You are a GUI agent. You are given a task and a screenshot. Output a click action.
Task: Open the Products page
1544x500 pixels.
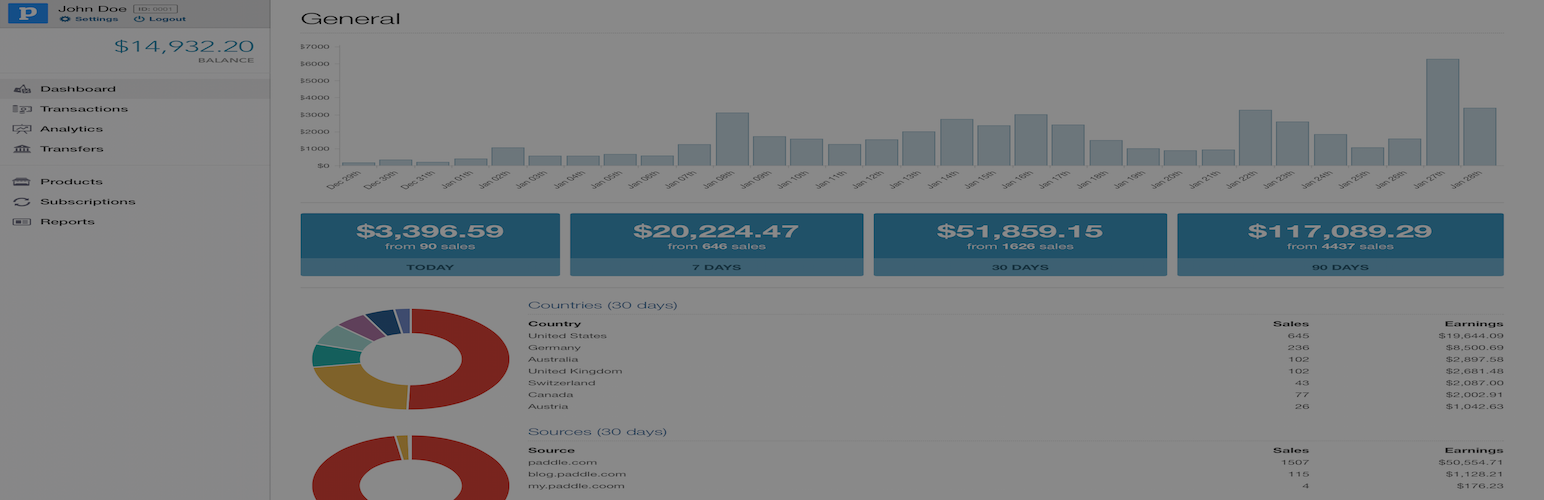point(135,182)
